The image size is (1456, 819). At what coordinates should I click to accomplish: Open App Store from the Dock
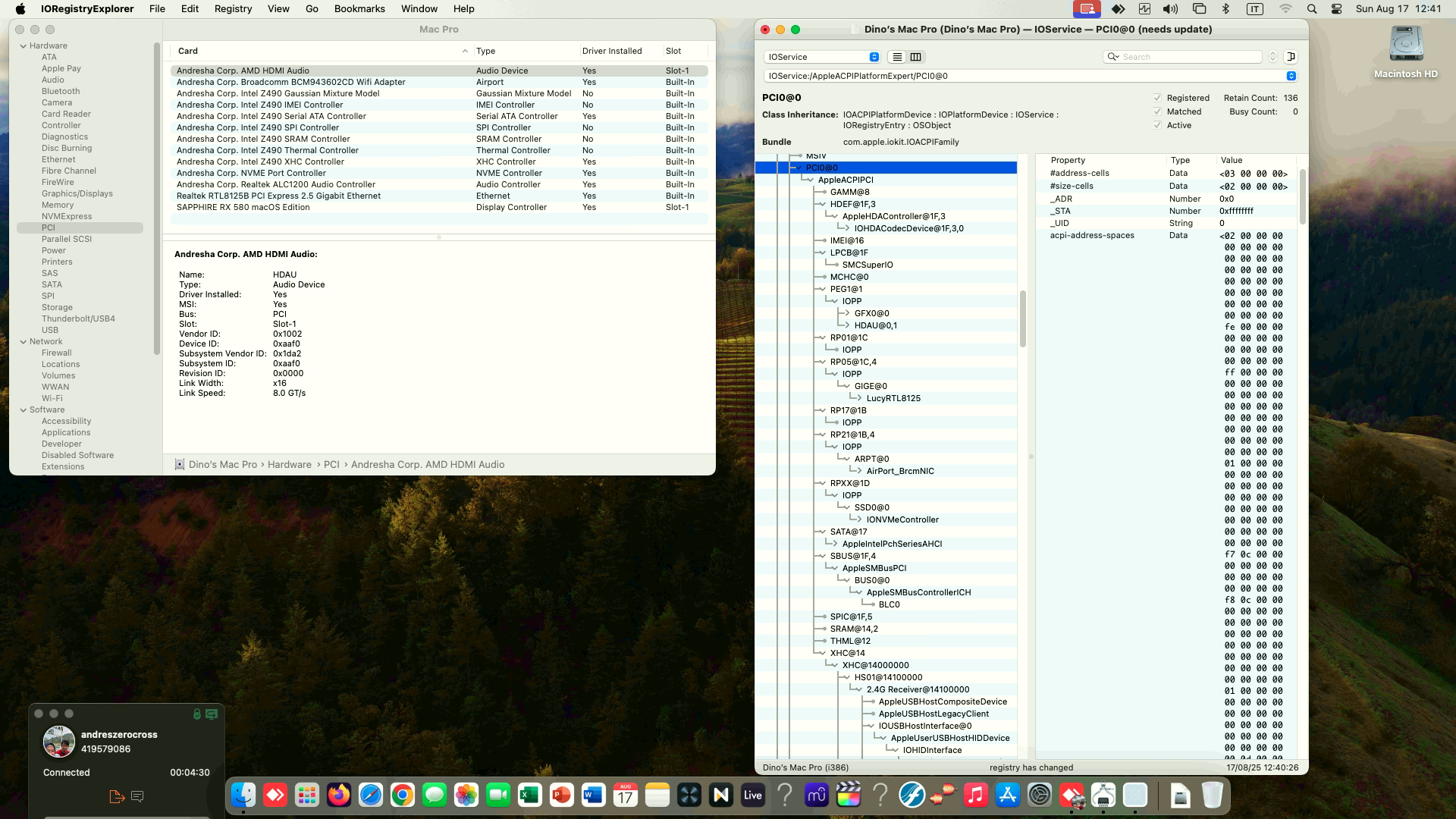[x=1008, y=795]
